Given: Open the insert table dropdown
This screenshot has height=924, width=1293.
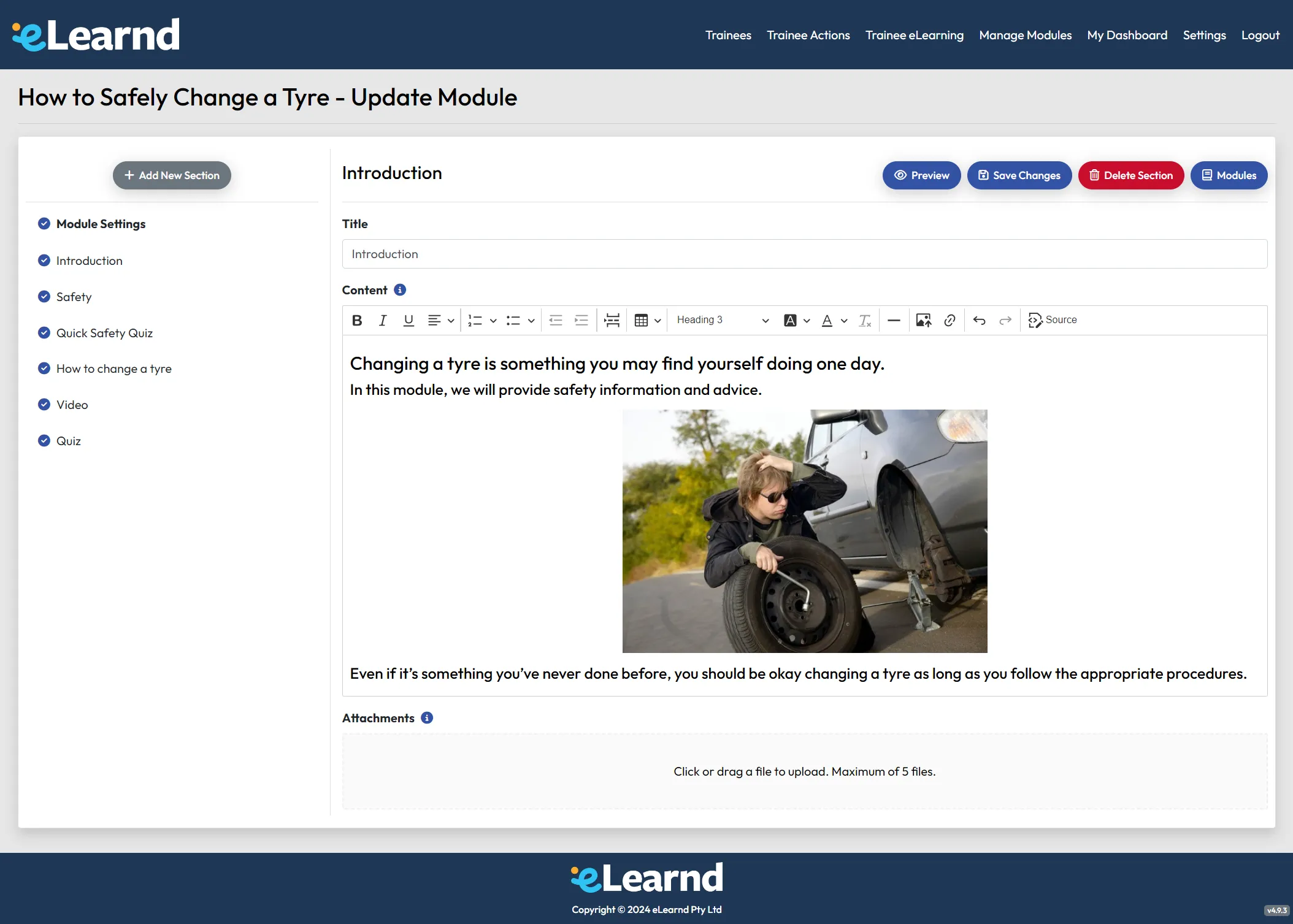Looking at the screenshot, I should point(648,320).
